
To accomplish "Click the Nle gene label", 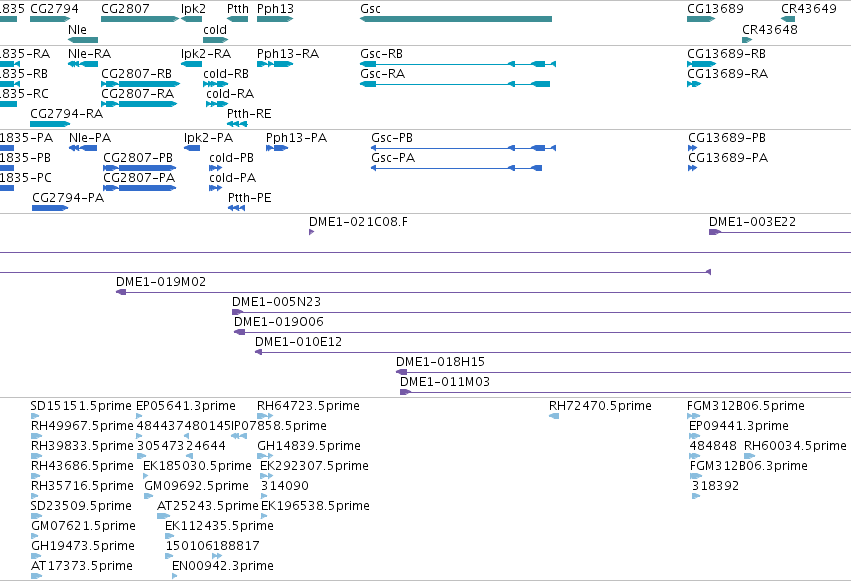I will [x=77, y=29].
